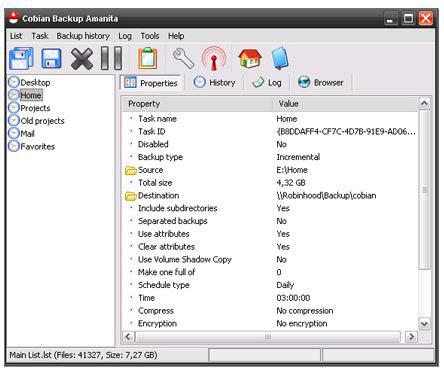Open the Tools menu
Screen dimensions: 444x377
click(150, 36)
